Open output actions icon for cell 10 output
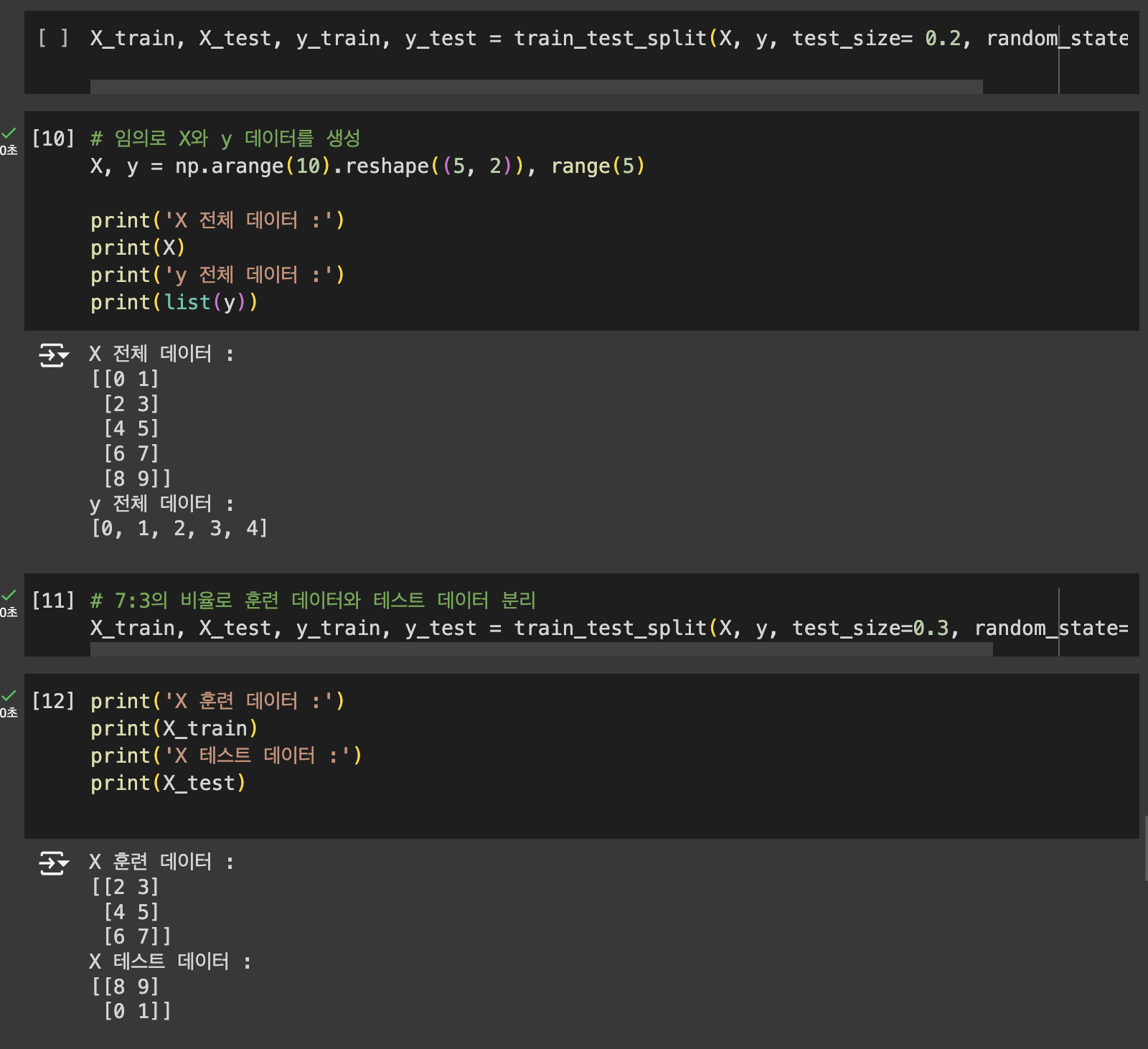This screenshot has height=1049, width=1148. click(x=53, y=355)
